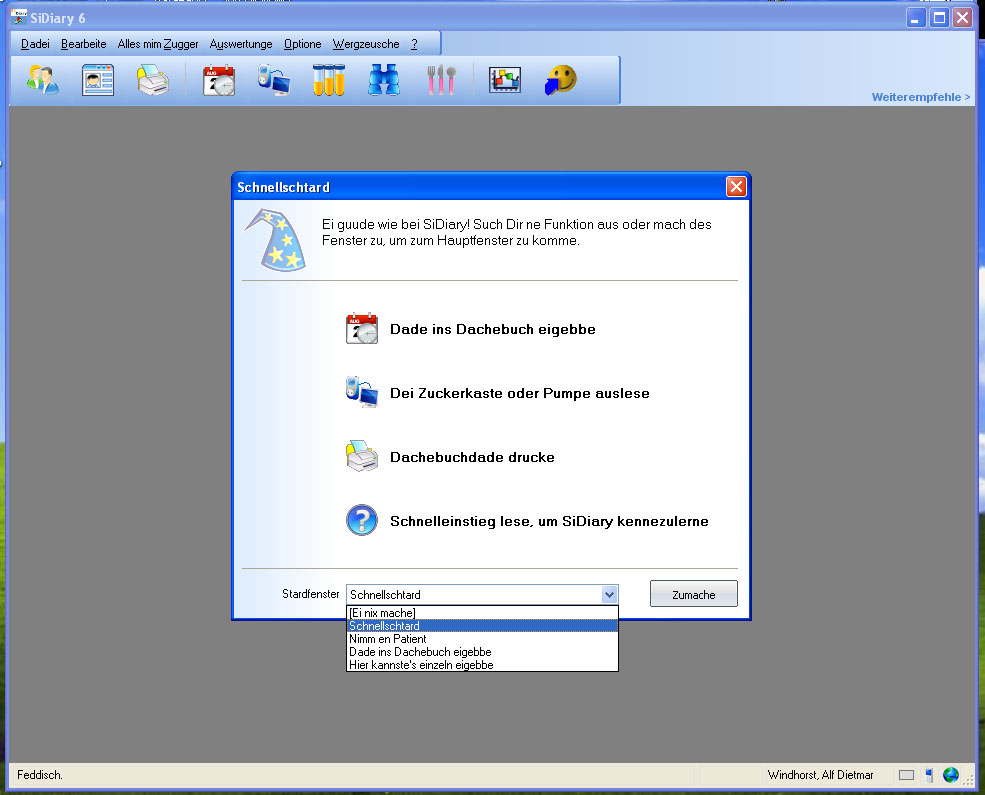
Task: Minimize the SiDiary 6 window
Action: [916, 18]
